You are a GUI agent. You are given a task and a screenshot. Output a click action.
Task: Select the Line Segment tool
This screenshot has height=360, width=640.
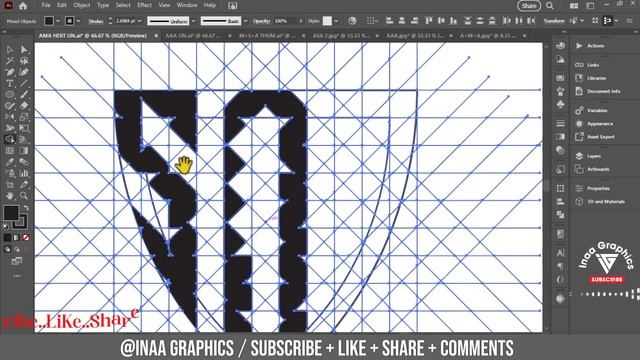point(24,84)
